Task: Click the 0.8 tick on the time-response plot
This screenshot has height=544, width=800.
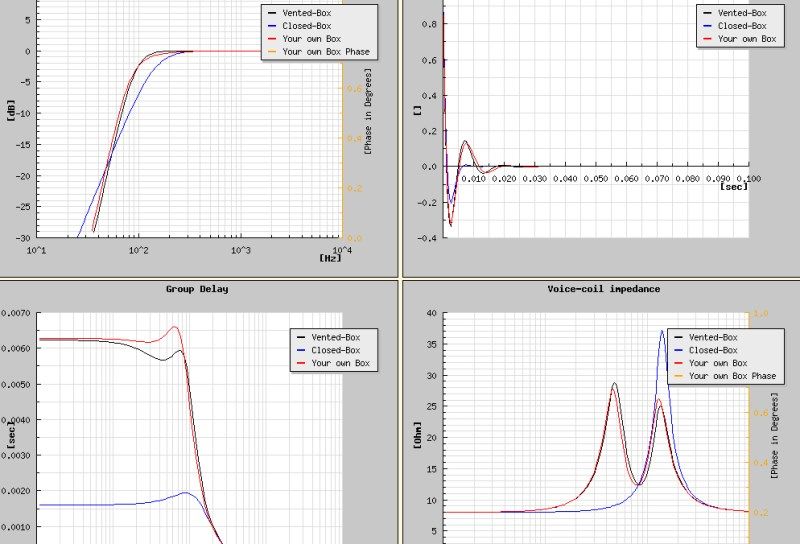Action: [430, 24]
